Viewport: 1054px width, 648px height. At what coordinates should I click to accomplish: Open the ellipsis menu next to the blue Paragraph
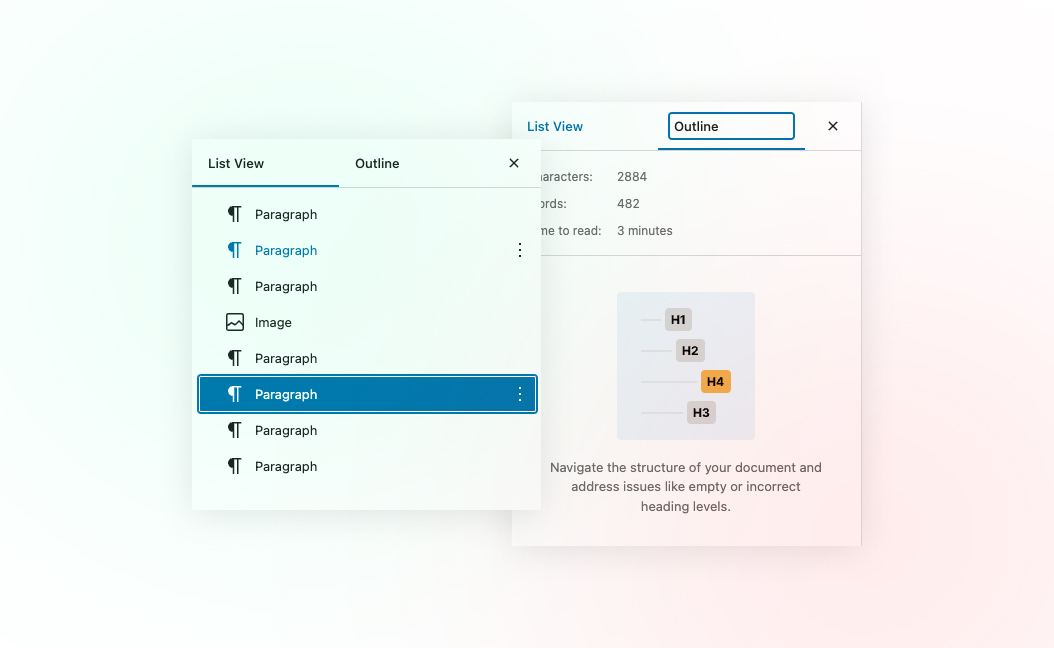[519, 250]
